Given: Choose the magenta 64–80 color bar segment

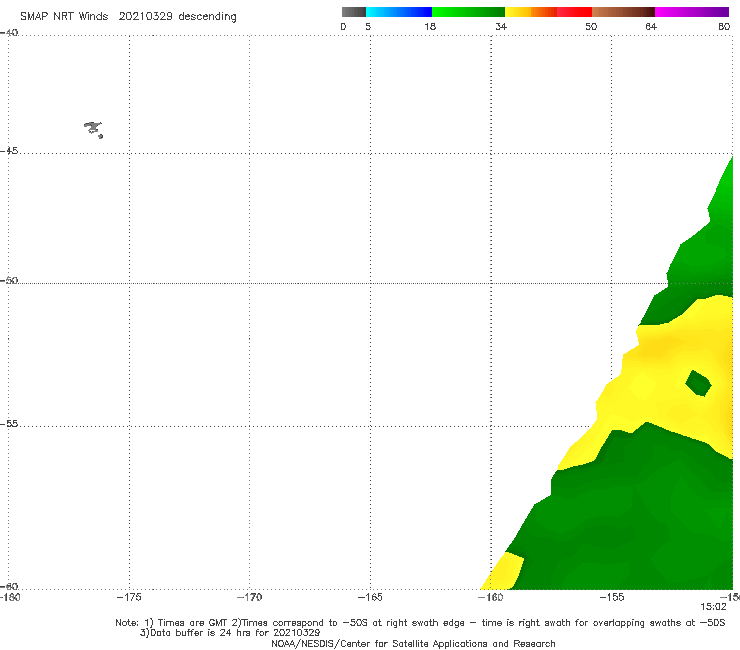Looking at the screenshot, I should [x=692, y=12].
